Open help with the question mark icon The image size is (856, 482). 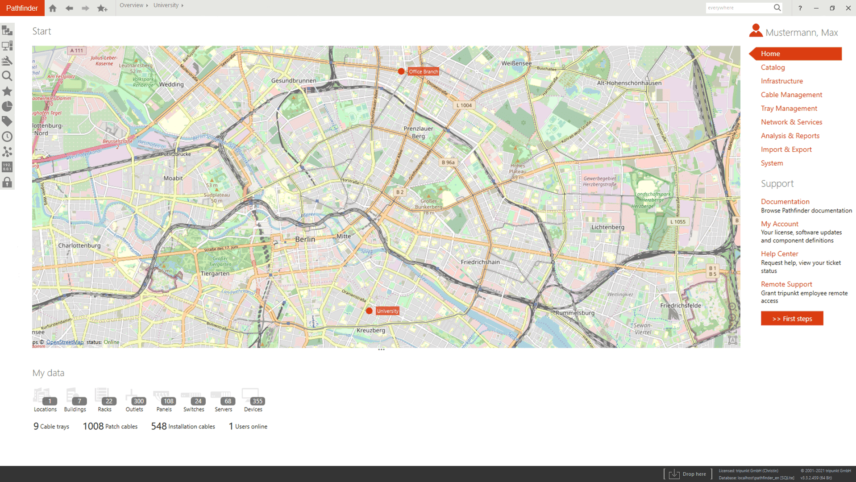(800, 8)
